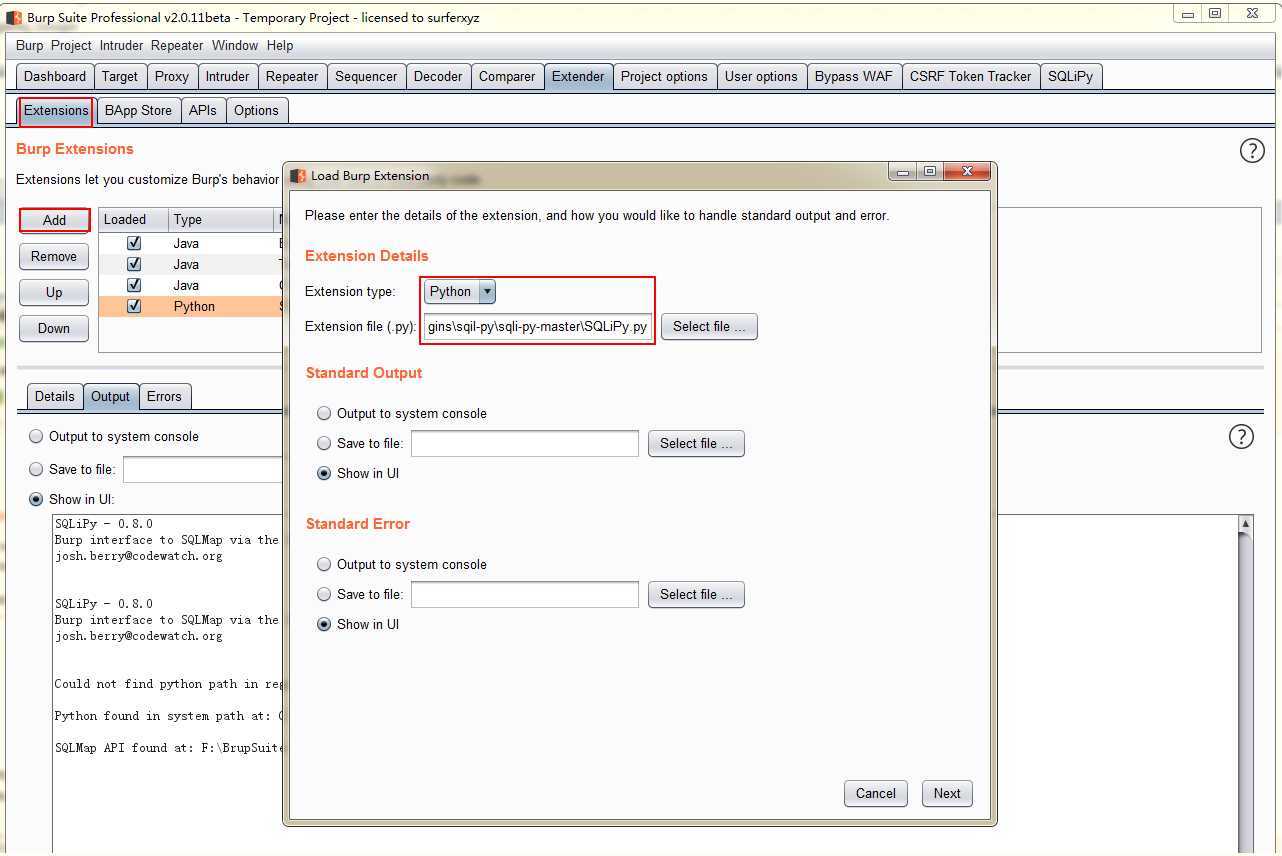Open the Repeater menu
This screenshot has width=1282, height=856.
point(177,45)
